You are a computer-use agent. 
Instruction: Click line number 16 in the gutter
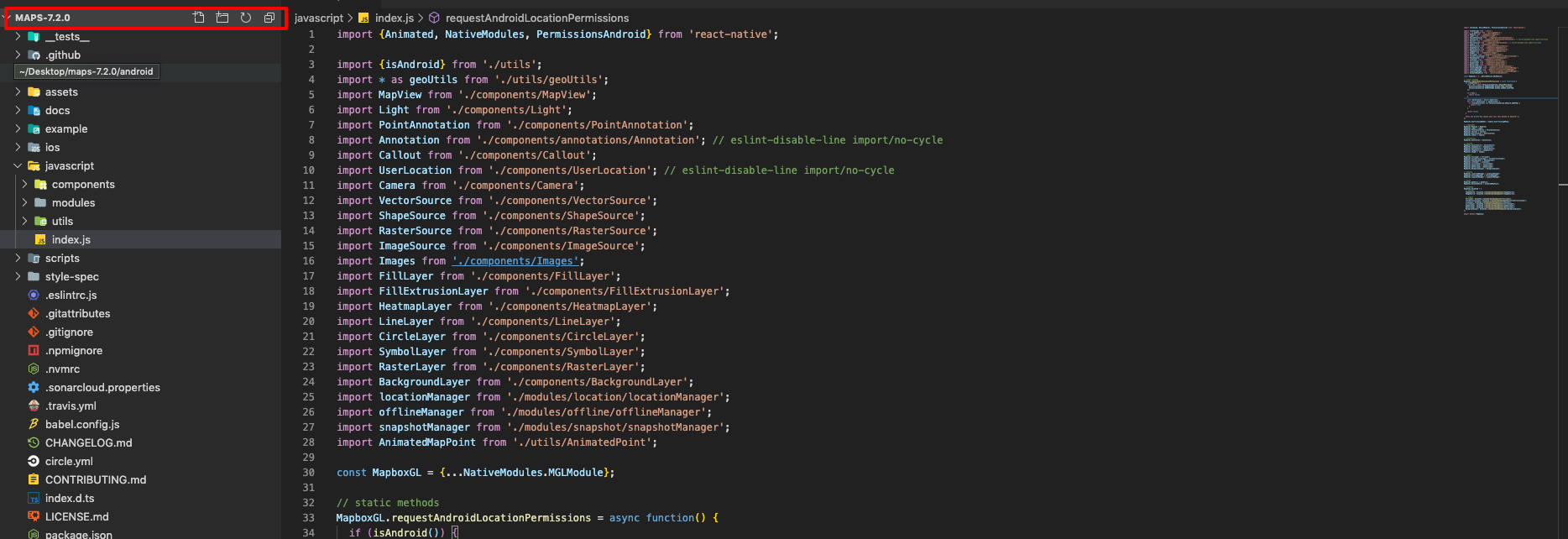pyautogui.click(x=308, y=261)
